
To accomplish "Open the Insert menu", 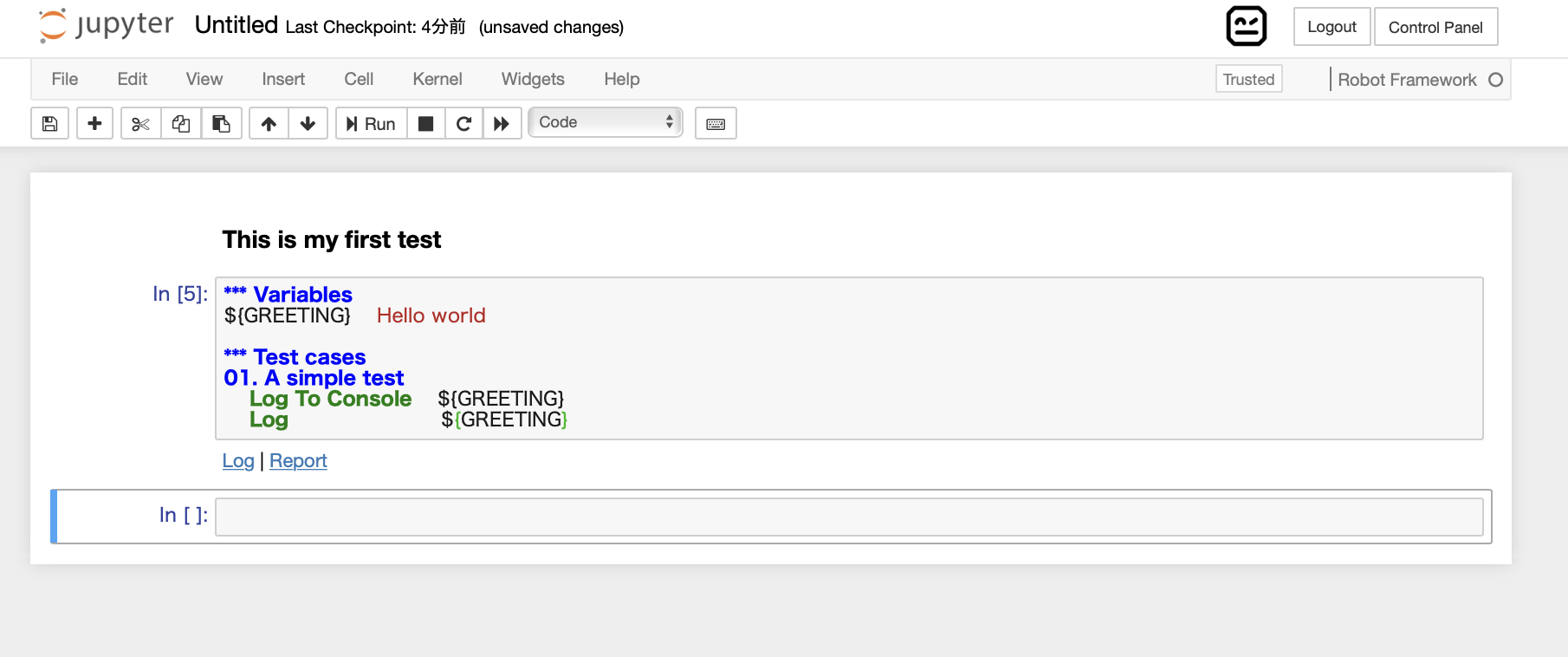I will (x=283, y=79).
